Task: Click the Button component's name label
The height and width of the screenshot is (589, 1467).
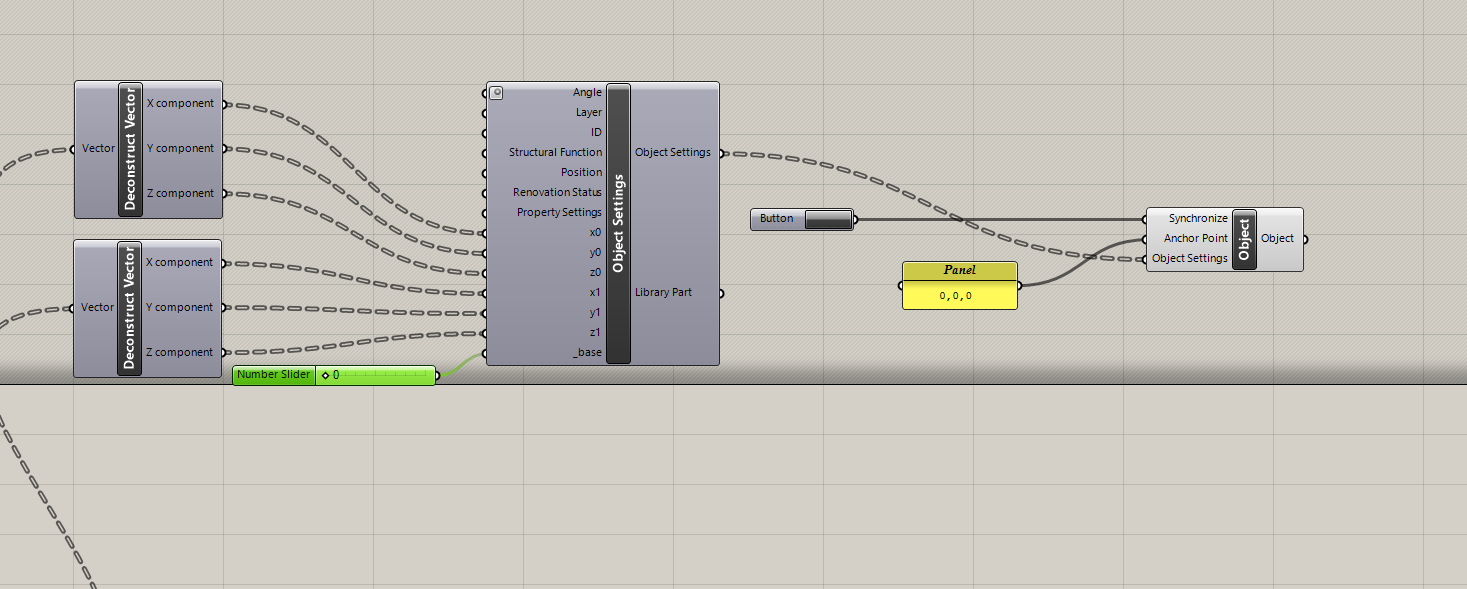Action: [776, 219]
